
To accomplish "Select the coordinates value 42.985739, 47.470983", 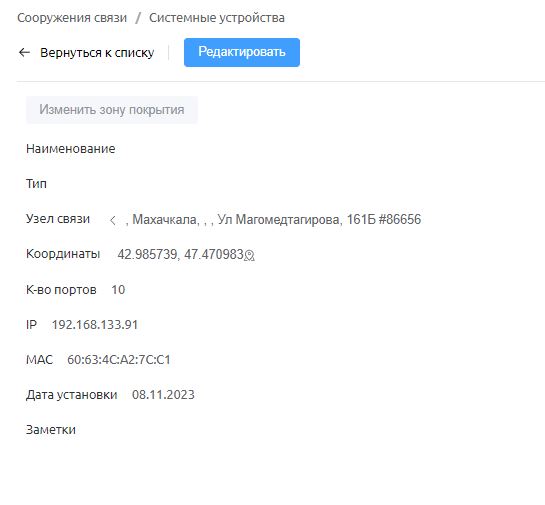I will tap(180, 254).
